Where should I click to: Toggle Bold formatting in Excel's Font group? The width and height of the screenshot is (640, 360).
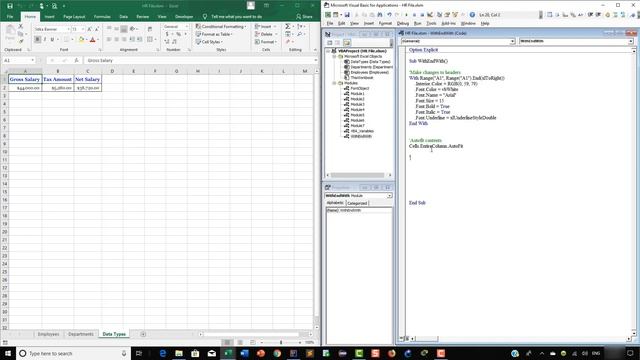37,39
